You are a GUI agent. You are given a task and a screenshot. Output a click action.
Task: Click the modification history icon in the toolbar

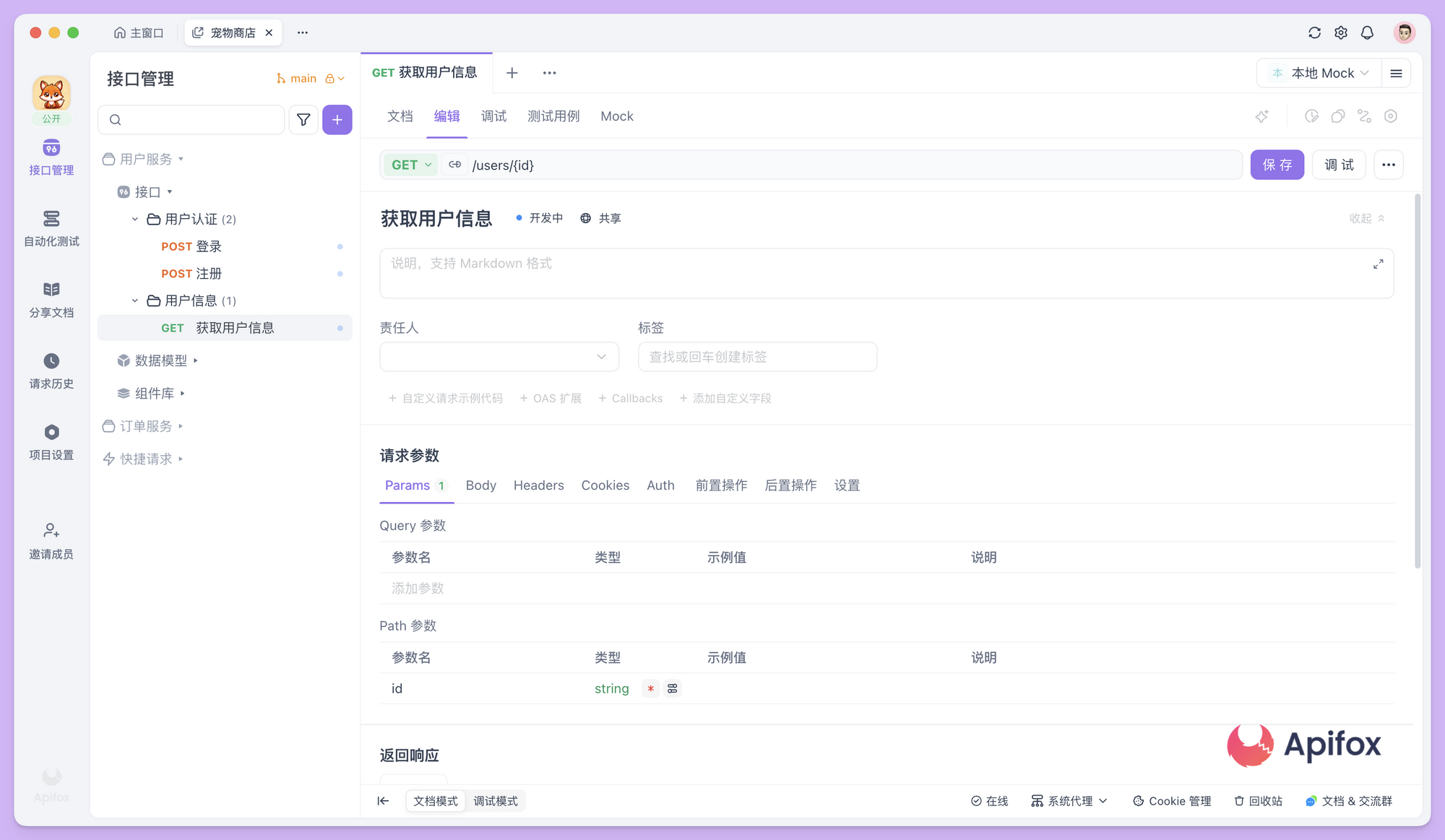coord(1312,116)
